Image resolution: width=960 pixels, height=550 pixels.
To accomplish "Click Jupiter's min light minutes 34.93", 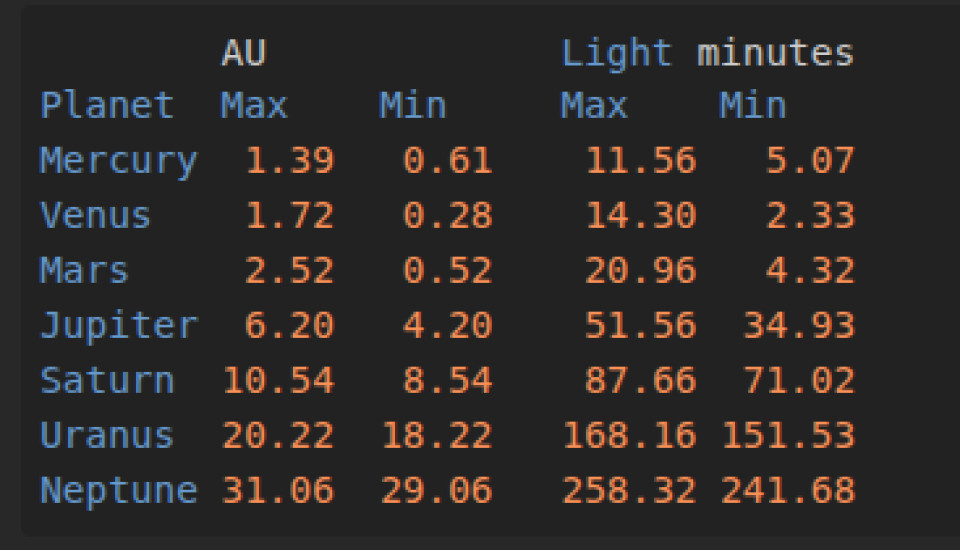I will pos(799,326).
